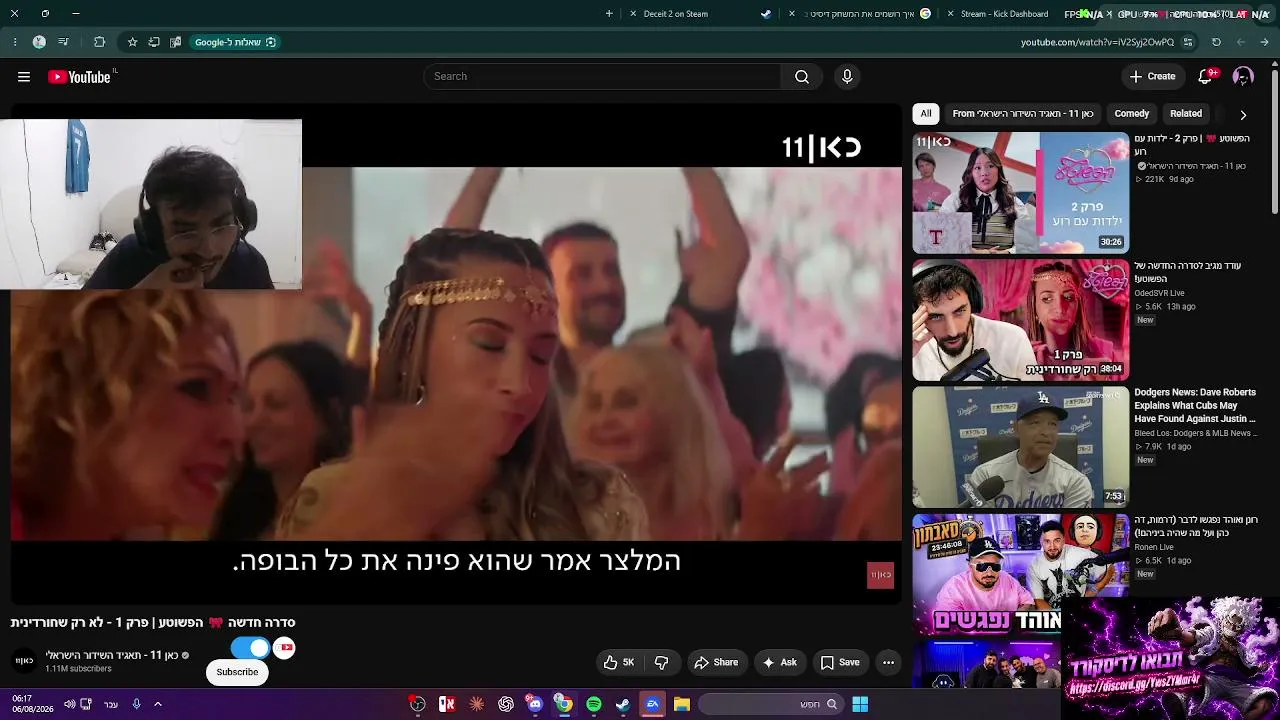The height and width of the screenshot is (720, 1280).
Task: Toggle the blue switch above the Subscribe button
Action: tap(250, 648)
